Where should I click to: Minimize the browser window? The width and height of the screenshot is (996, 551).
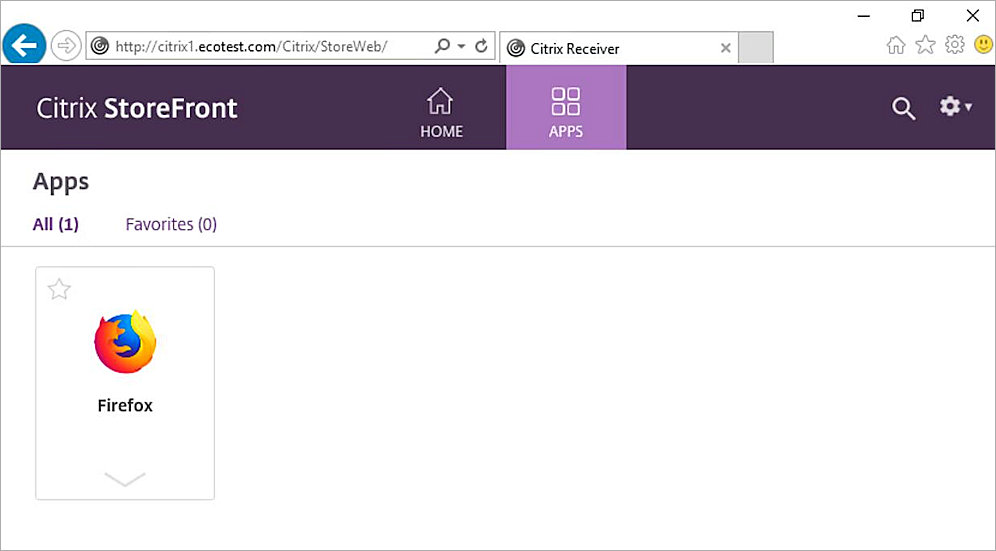863,16
